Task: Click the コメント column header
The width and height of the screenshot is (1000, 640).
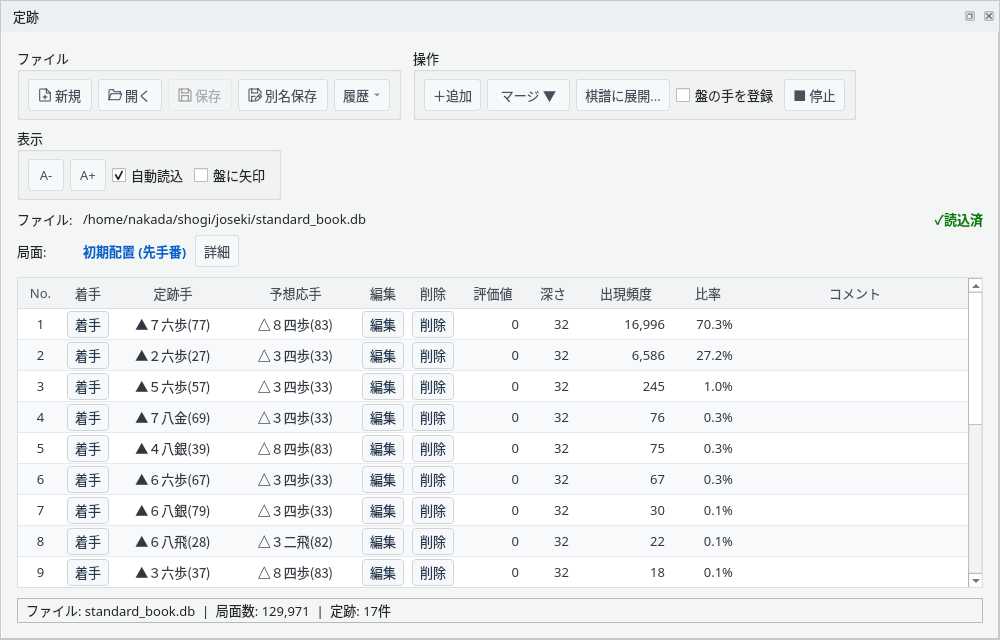Action: pyautogui.click(x=855, y=294)
